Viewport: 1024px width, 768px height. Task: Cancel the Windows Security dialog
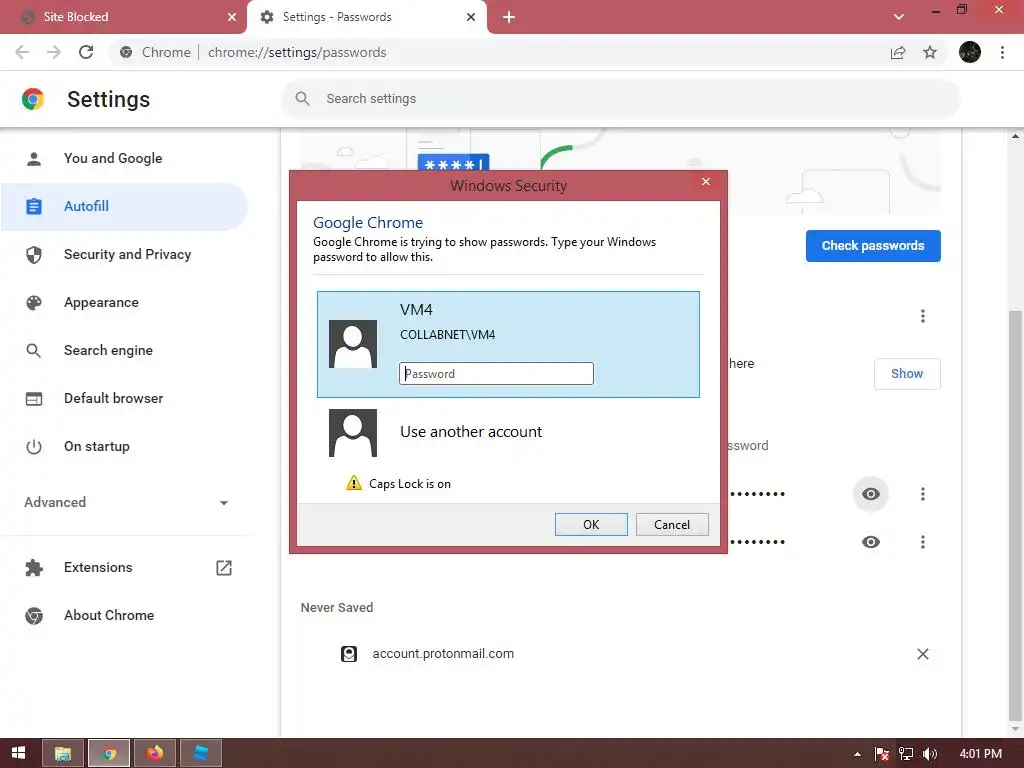pyautogui.click(x=672, y=524)
